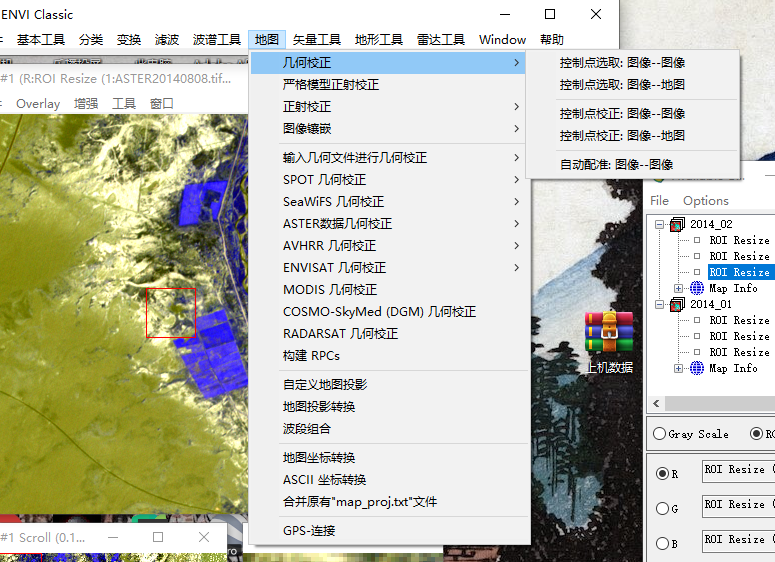Image resolution: width=775 pixels, height=562 pixels.
Task: Open the Window menu
Action: (x=502, y=40)
